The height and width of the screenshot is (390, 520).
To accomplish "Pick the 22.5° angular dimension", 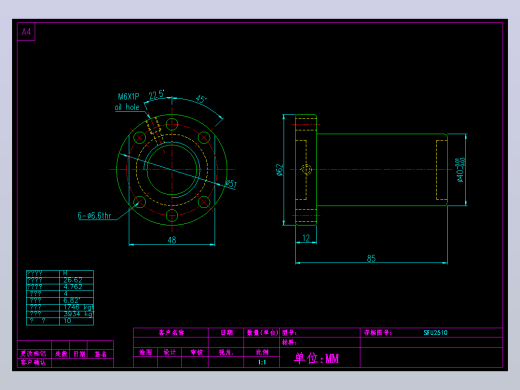I will click(x=157, y=95).
